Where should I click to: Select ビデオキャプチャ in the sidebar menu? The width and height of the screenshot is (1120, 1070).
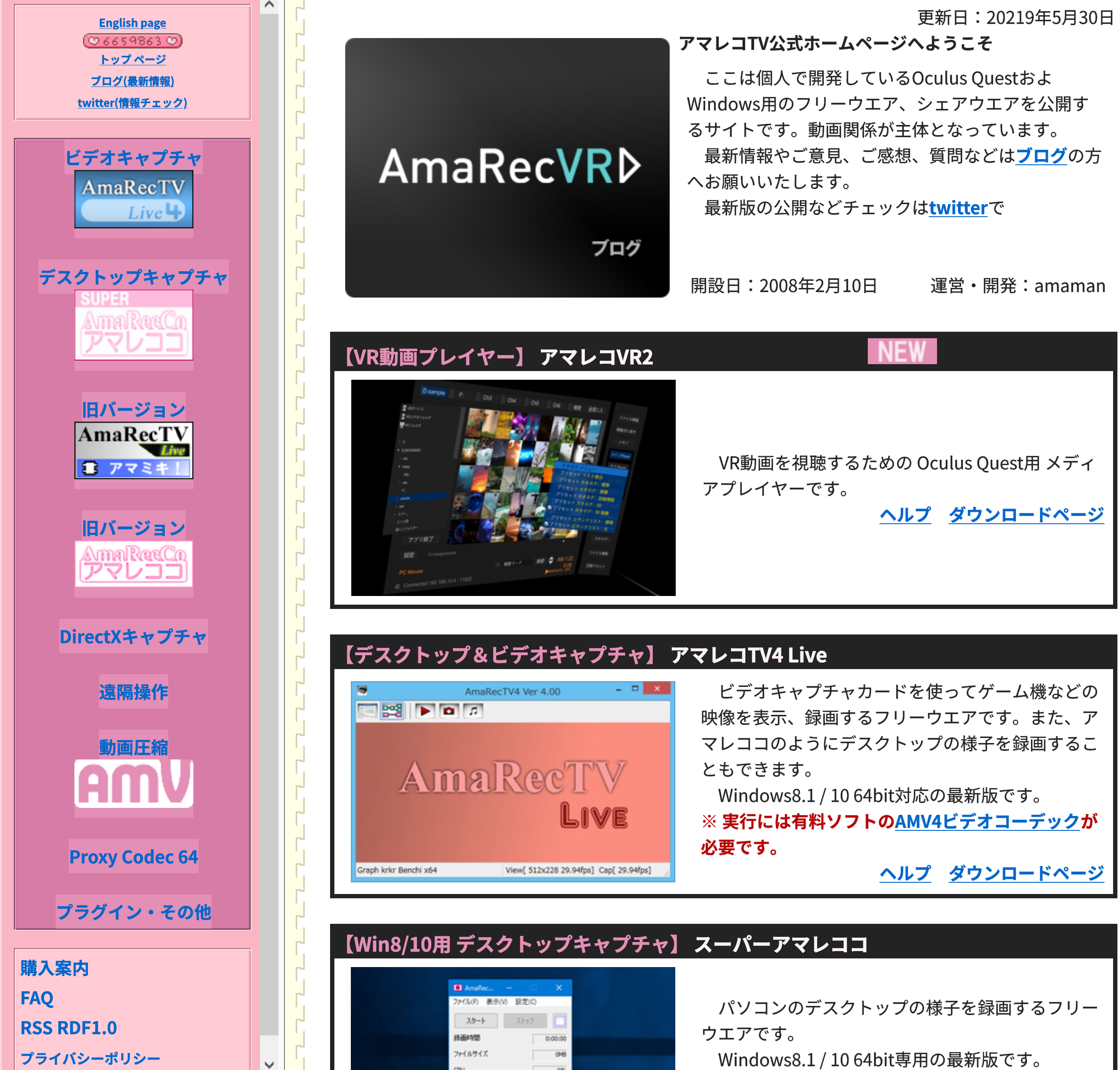pyautogui.click(x=134, y=157)
